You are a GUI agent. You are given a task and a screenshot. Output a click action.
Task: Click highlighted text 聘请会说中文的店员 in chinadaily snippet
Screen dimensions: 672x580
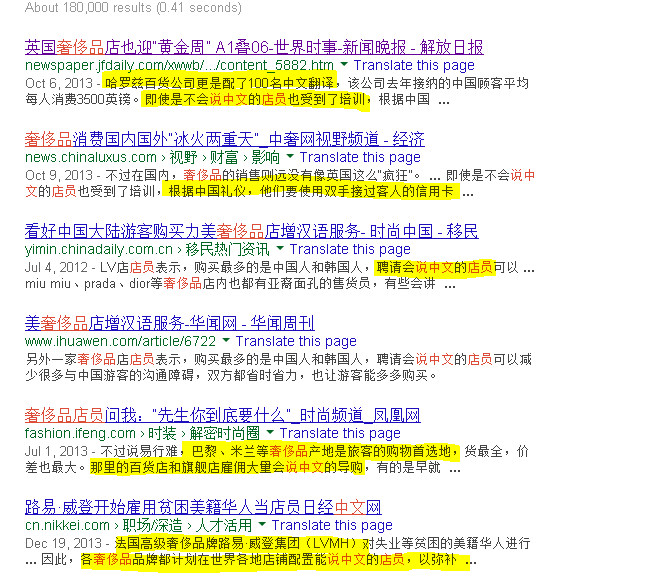(435, 267)
